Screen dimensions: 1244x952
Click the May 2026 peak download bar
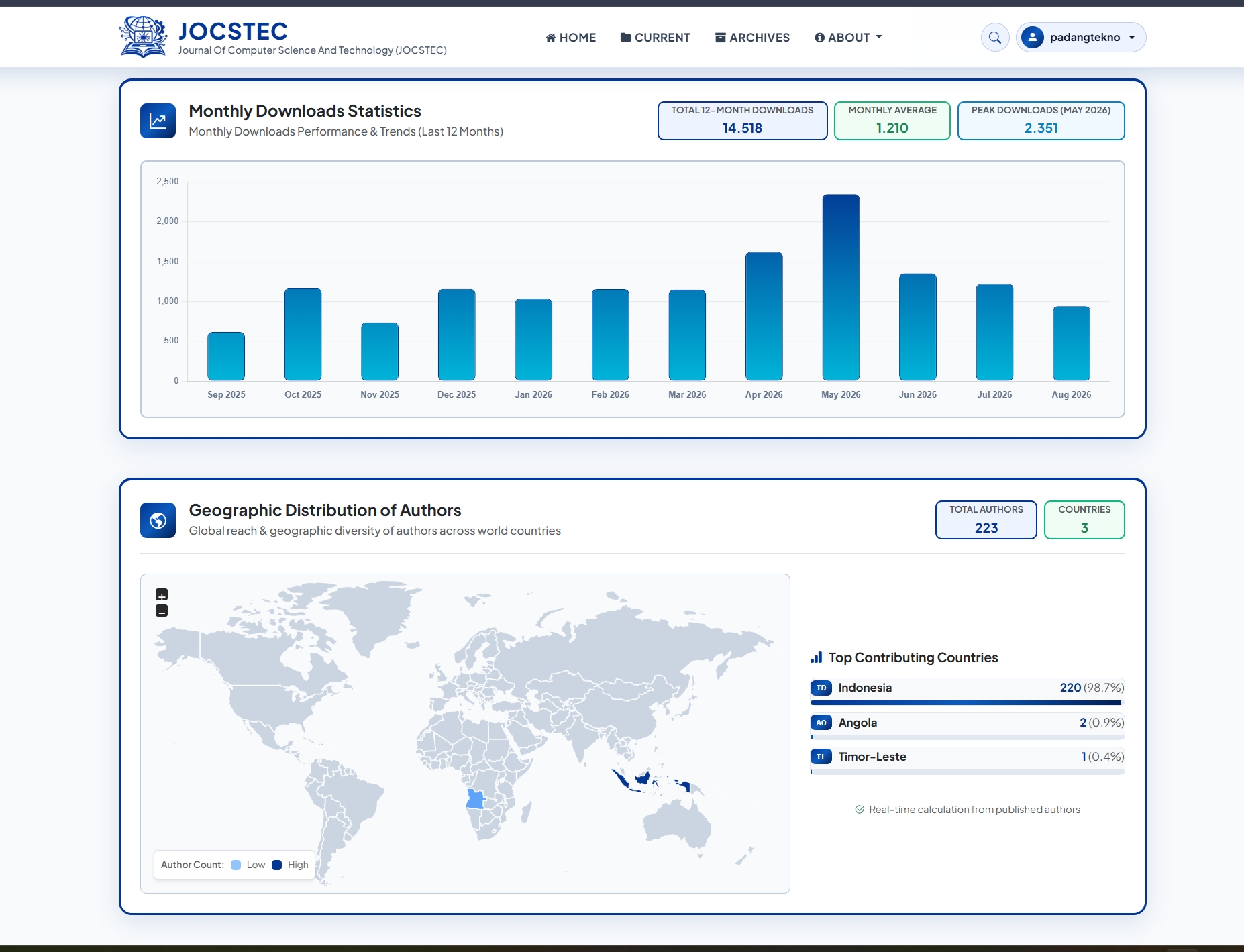pyautogui.click(x=841, y=287)
